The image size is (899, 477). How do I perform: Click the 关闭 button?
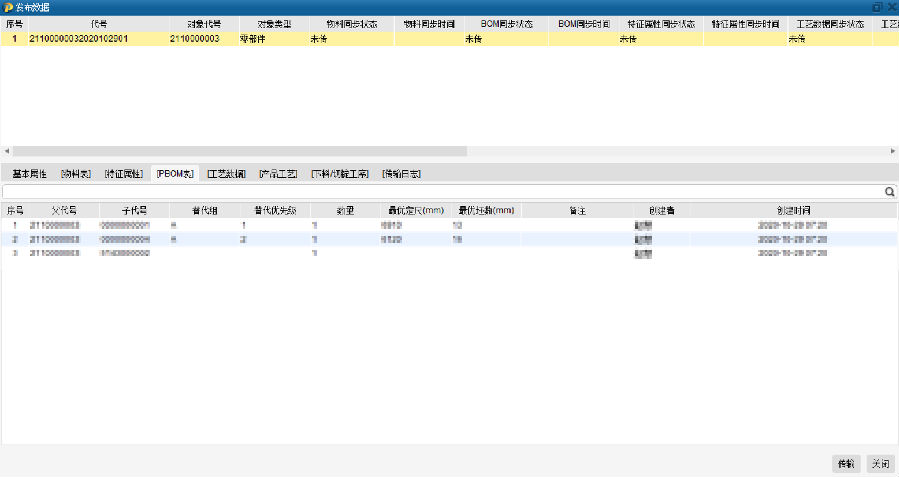click(879, 464)
